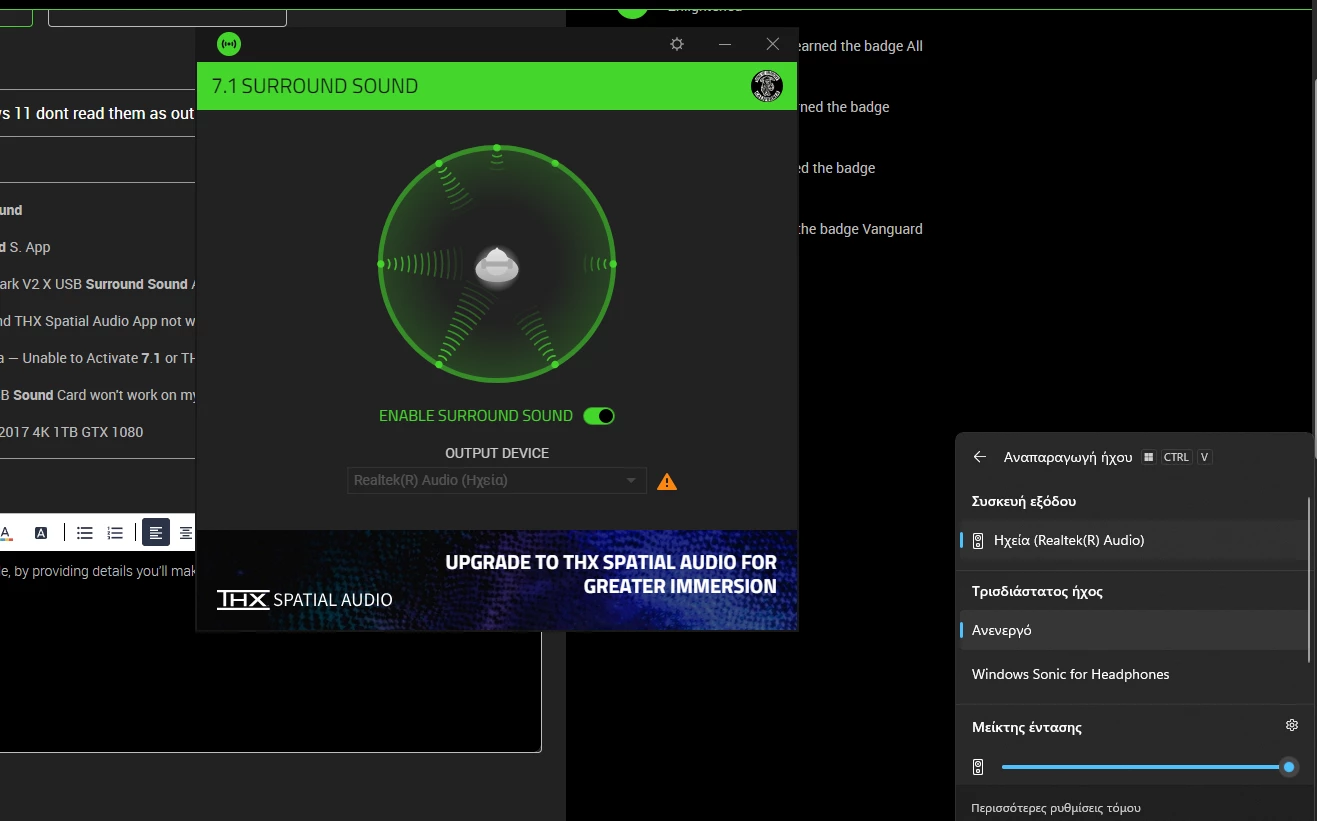Click the '7.1 SURROUND SOUND' header title
Image resolution: width=1317 pixels, height=821 pixels.
coord(315,86)
